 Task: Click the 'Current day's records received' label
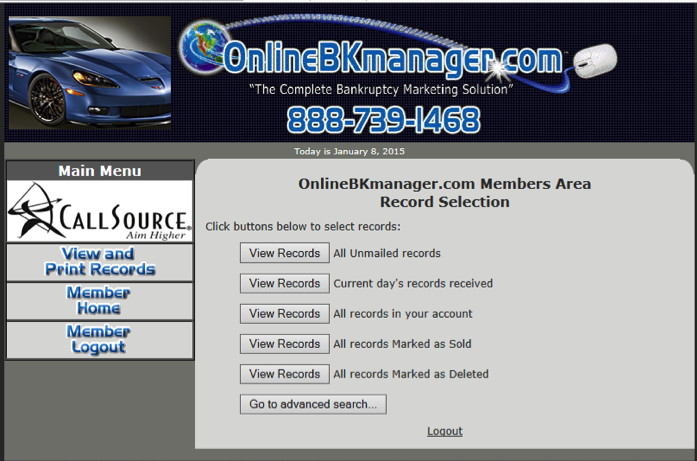pyautogui.click(x=413, y=284)
